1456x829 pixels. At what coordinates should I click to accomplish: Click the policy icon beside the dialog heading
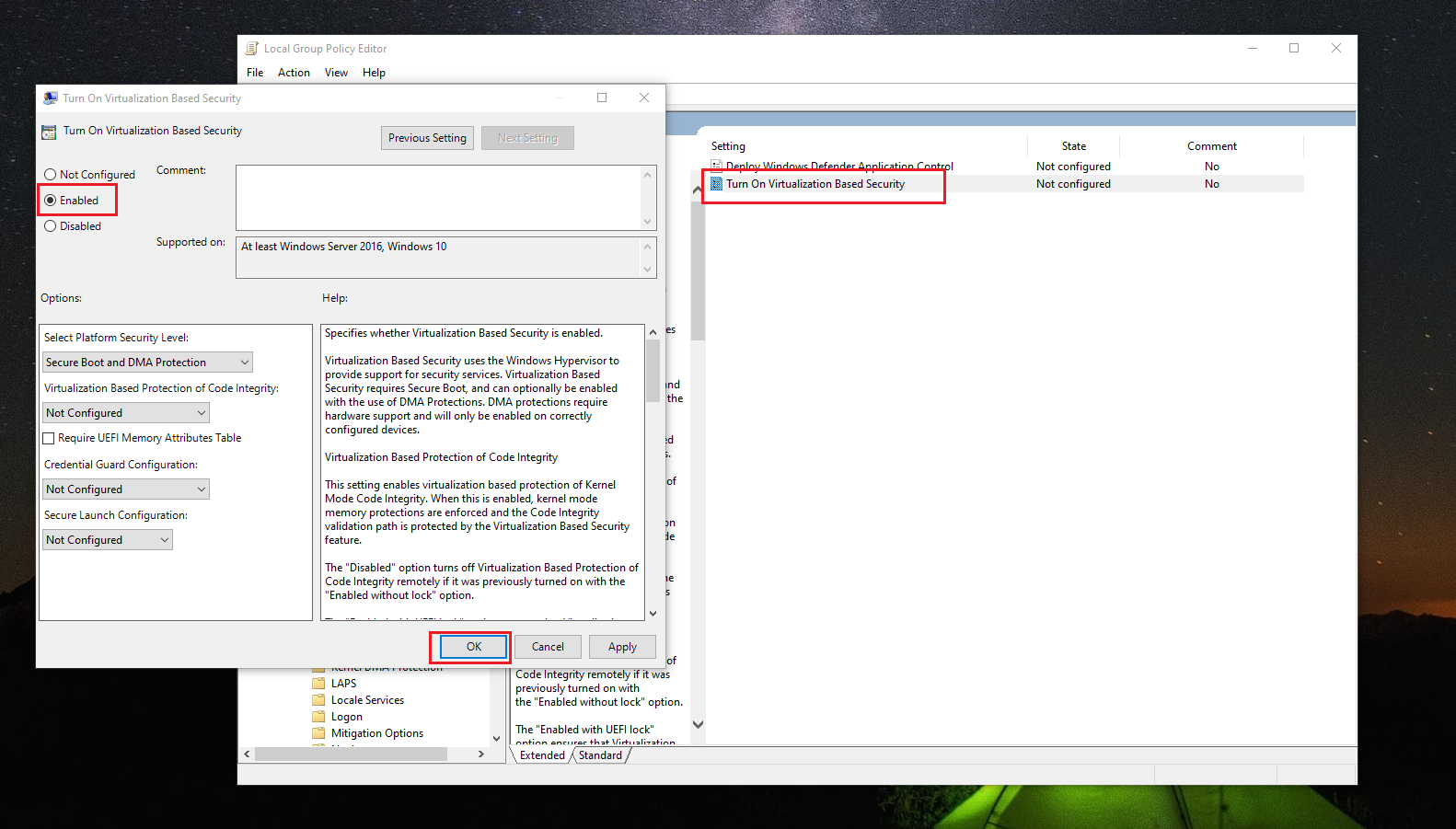[49, 132]
